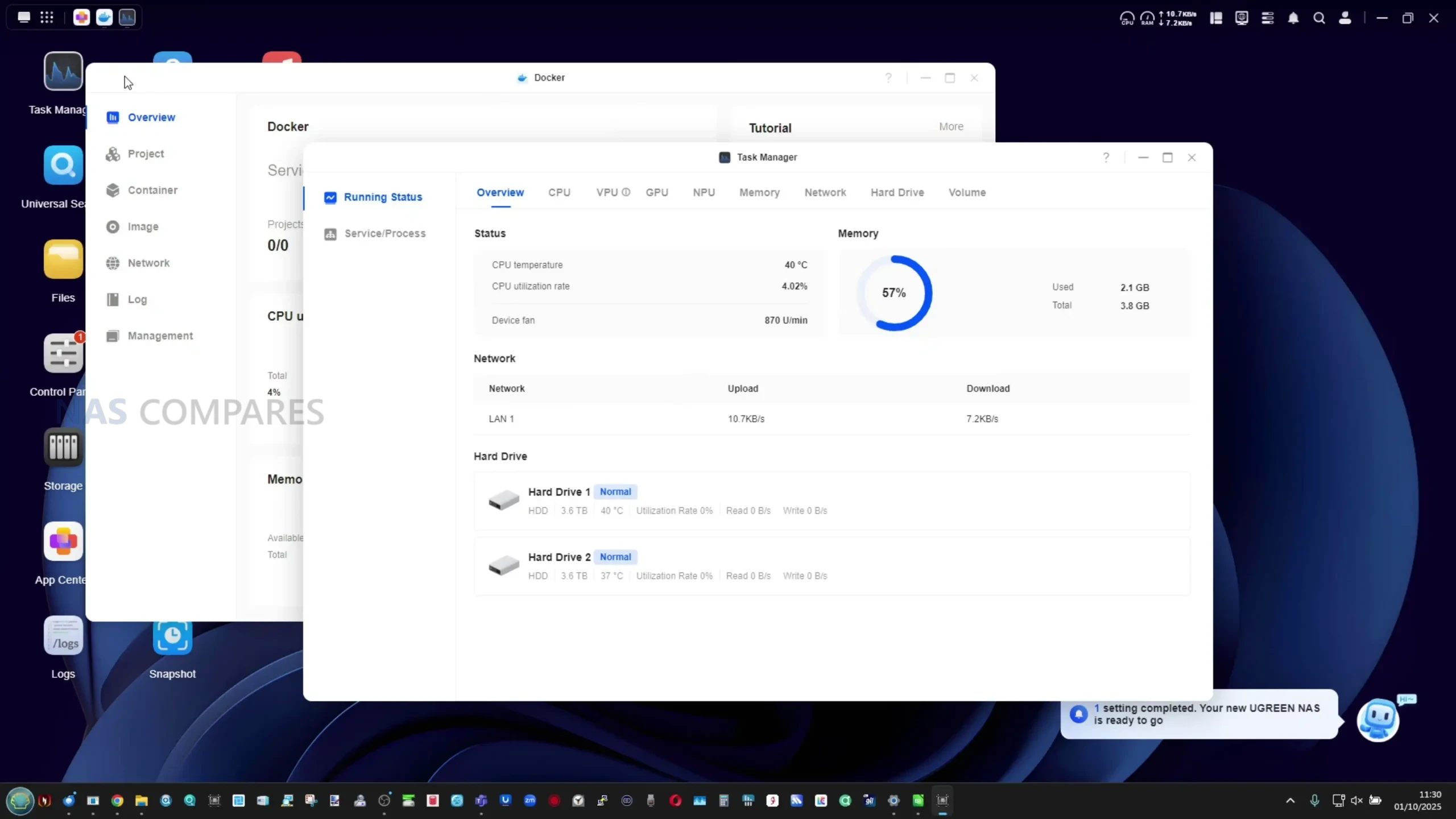Open the Files desktop app
The height and width of the screenshot is (819, 1456).
[63, 259]
